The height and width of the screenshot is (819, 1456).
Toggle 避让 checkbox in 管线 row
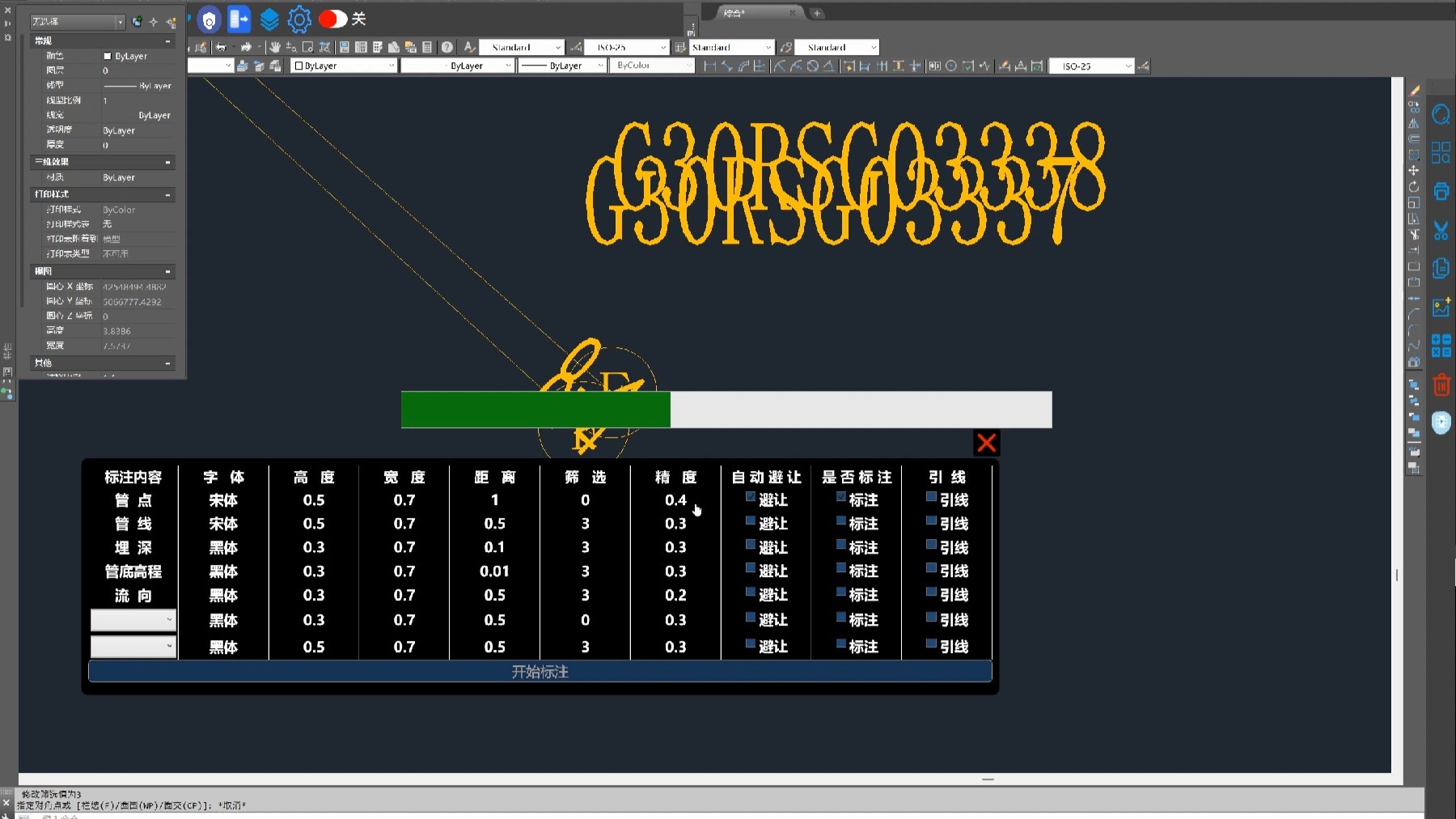[750, 521]
